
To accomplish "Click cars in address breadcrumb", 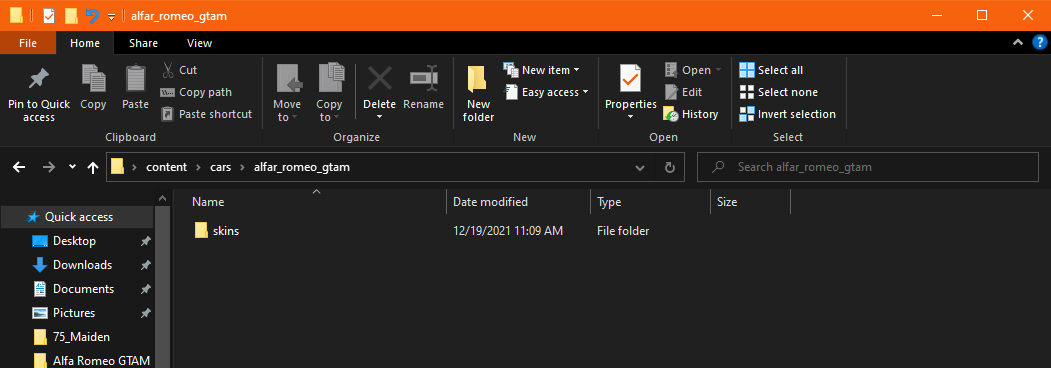I will 221,167.
